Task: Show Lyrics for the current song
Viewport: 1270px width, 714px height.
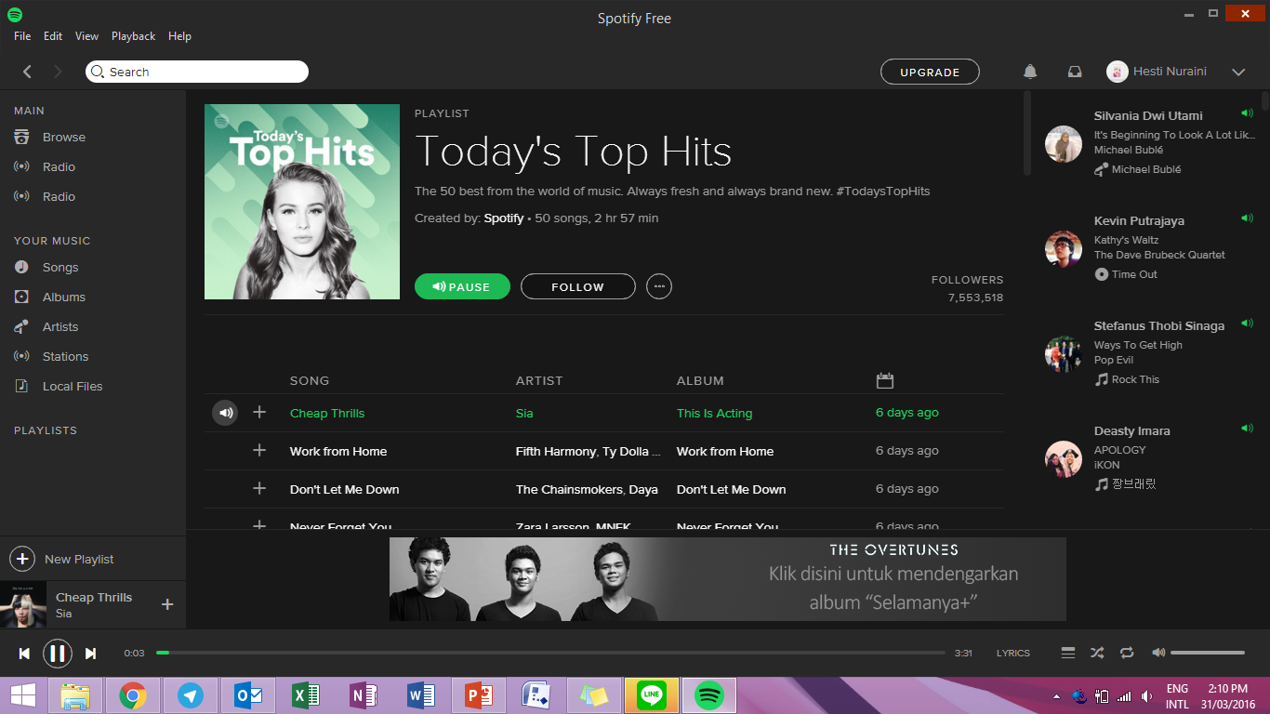Action: pyautogui.click(x=1013, y=653)
